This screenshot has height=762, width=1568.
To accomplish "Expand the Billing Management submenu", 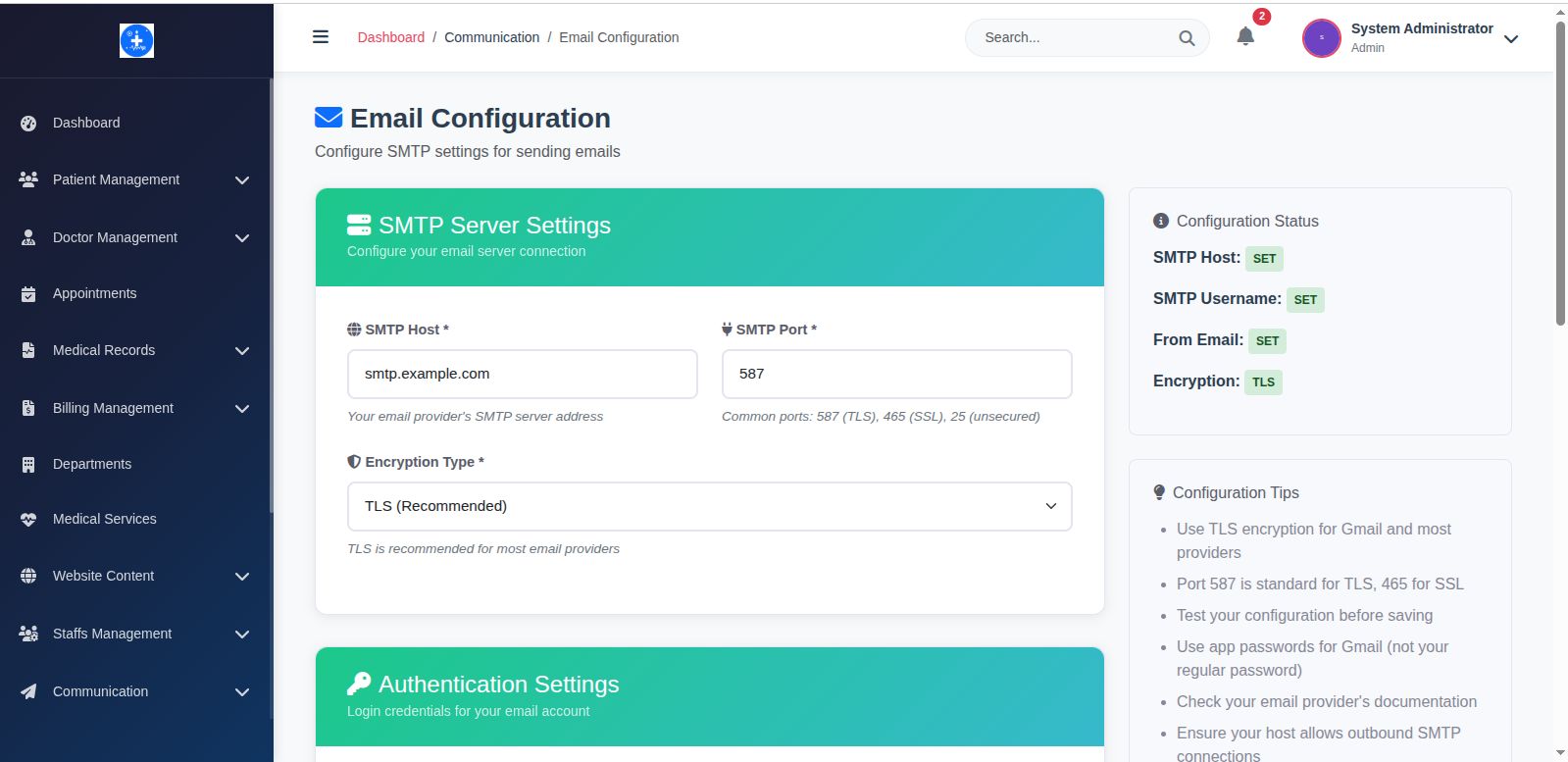I will (x=241, y=409).
